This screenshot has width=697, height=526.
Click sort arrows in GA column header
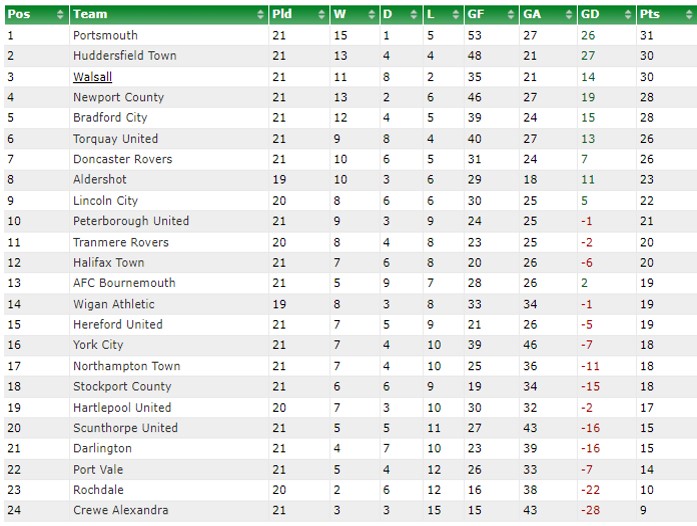pos(569,15)
